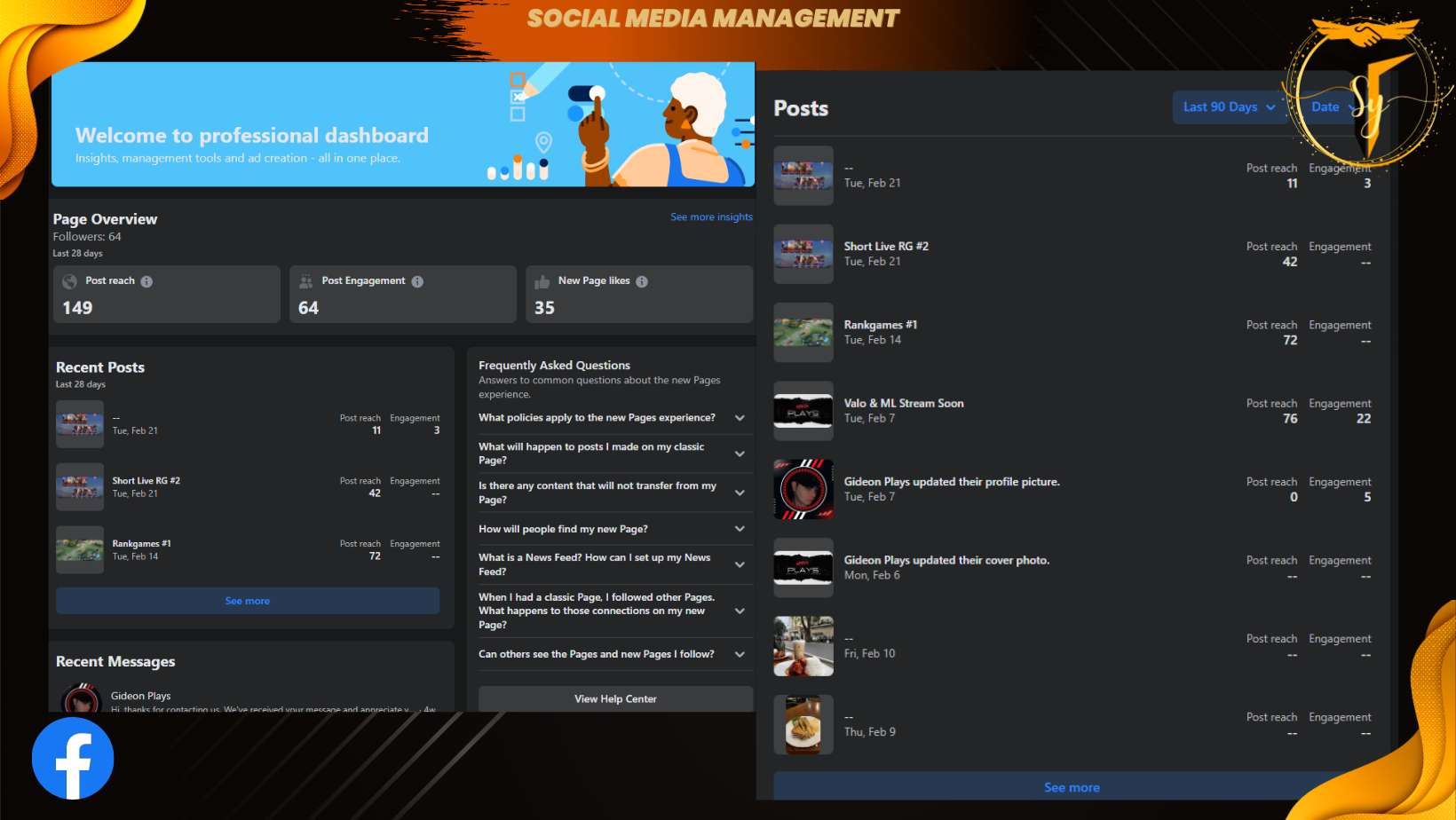The height and width of the screenshot is (820, 1456).
Task: Click the Recent Messages heading
Action: pos(115,662)
